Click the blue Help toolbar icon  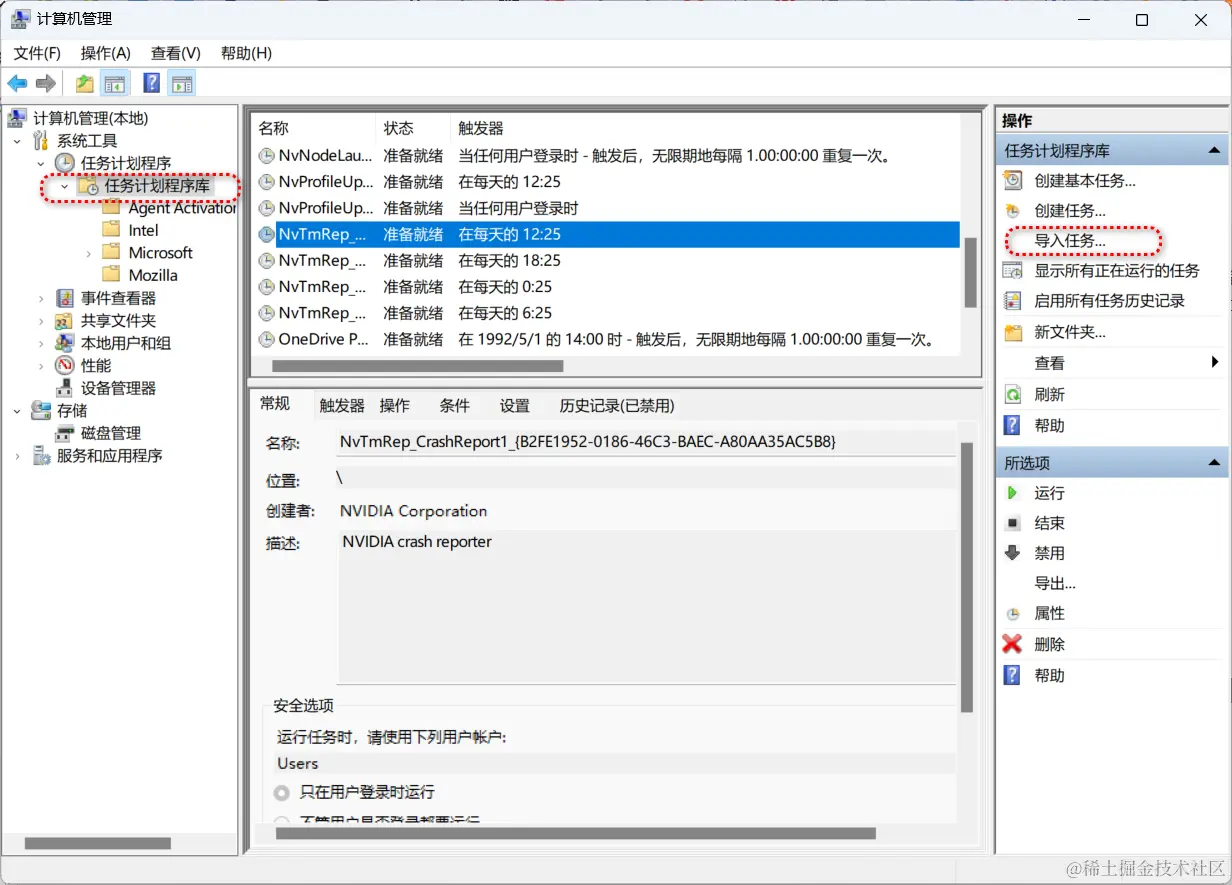pyautogui.click(x=152, y=83)
